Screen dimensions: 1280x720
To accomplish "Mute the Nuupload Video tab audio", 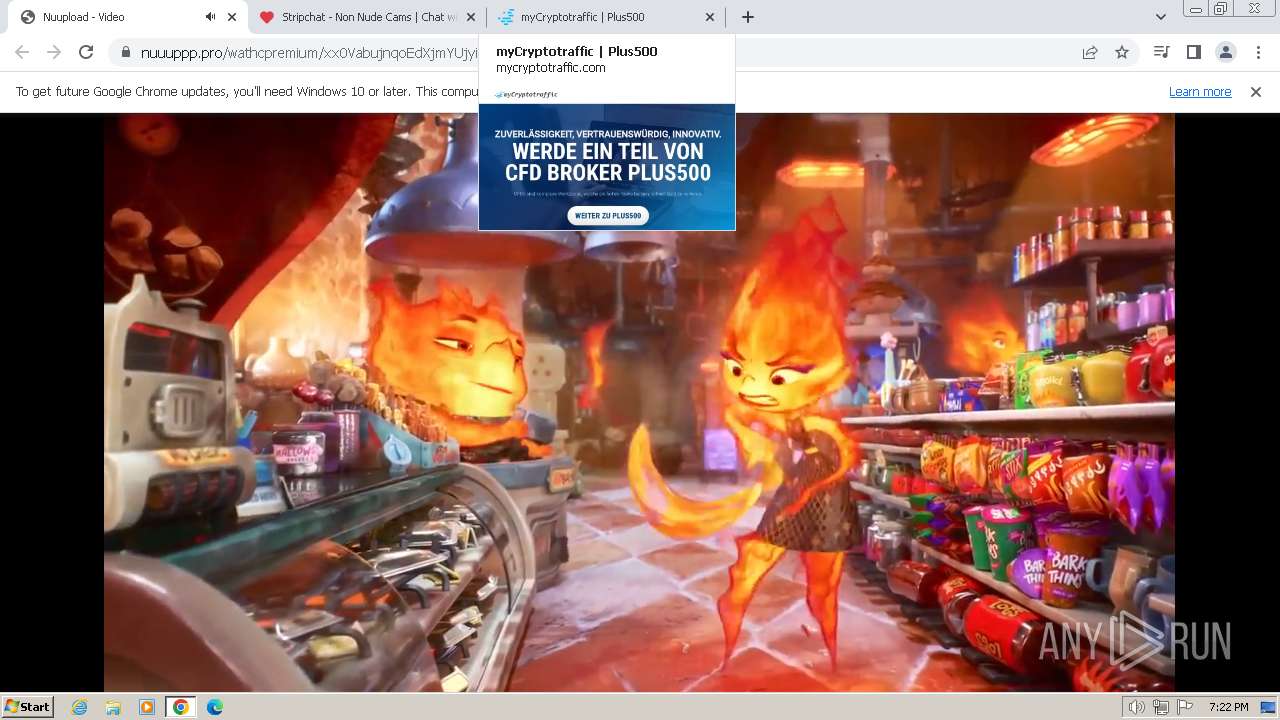I will 210,17.
